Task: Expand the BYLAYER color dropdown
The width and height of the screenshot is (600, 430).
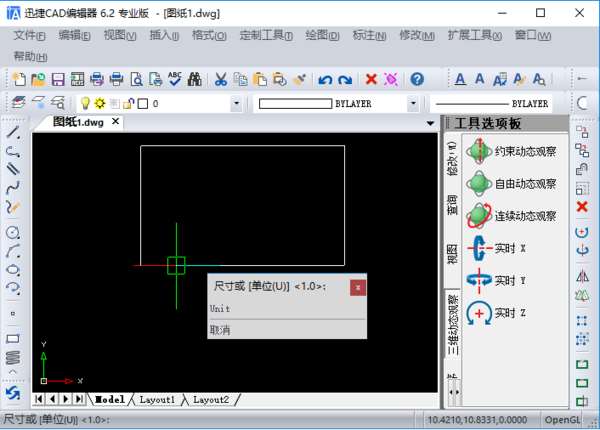Action: coord(413,103)
